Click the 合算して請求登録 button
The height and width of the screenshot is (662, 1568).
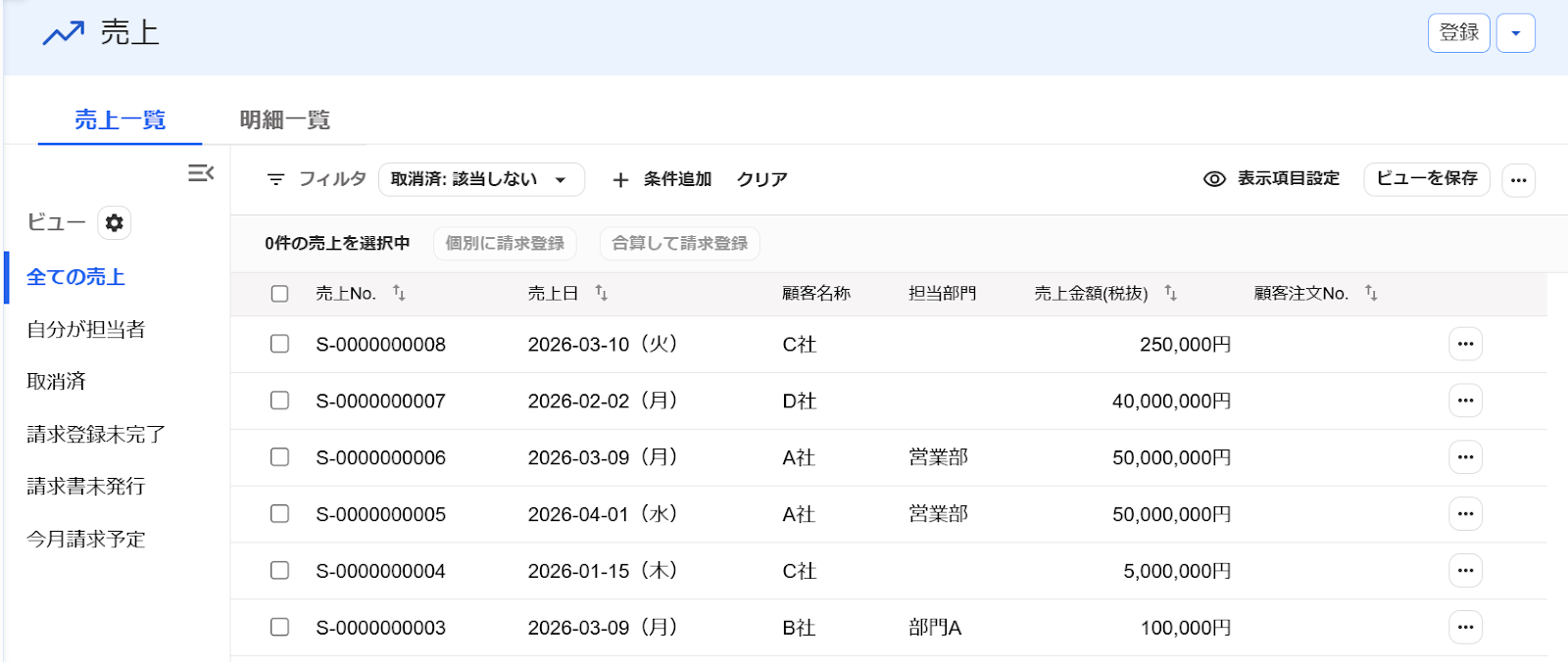[x=680, y=244]
